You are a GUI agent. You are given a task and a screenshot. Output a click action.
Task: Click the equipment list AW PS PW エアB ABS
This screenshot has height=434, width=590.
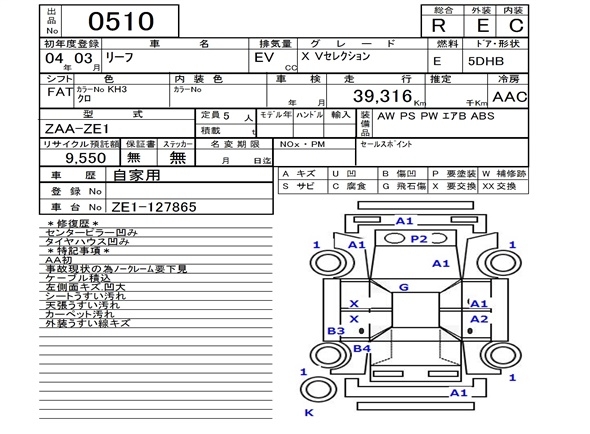pos(436,116)
